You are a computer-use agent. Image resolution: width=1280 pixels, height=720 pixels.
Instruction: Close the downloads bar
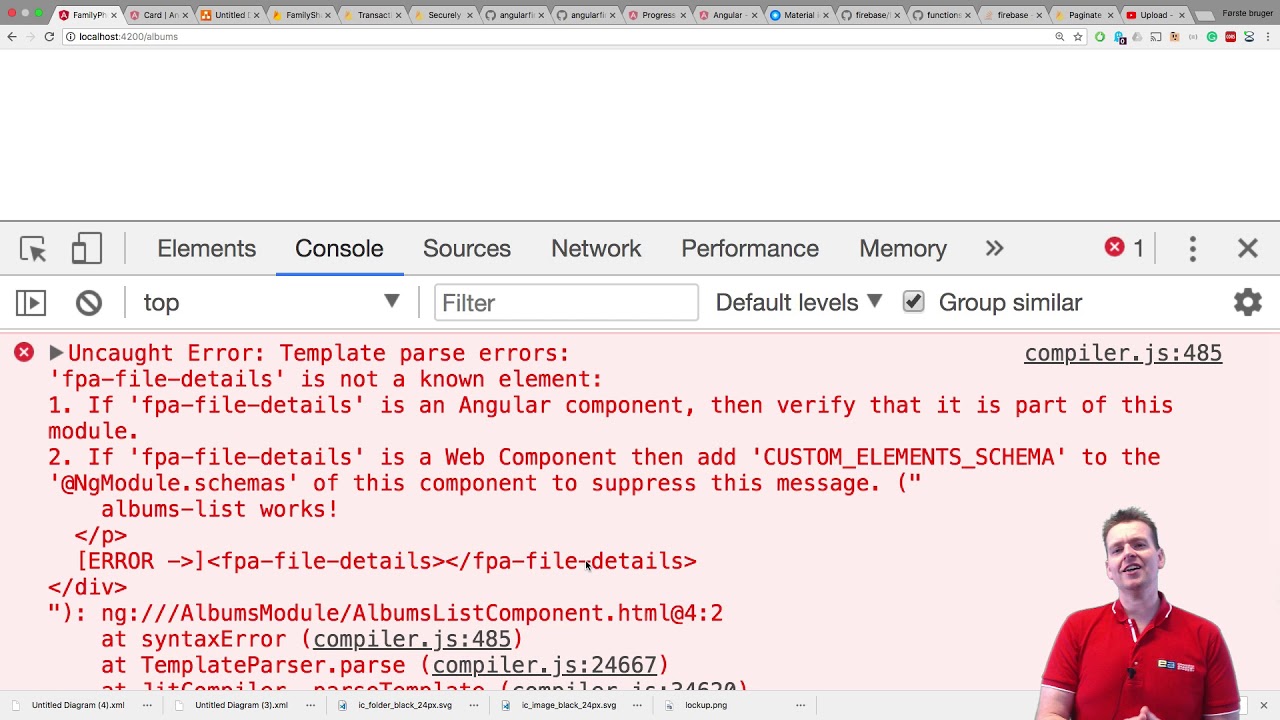[1263, 705]
